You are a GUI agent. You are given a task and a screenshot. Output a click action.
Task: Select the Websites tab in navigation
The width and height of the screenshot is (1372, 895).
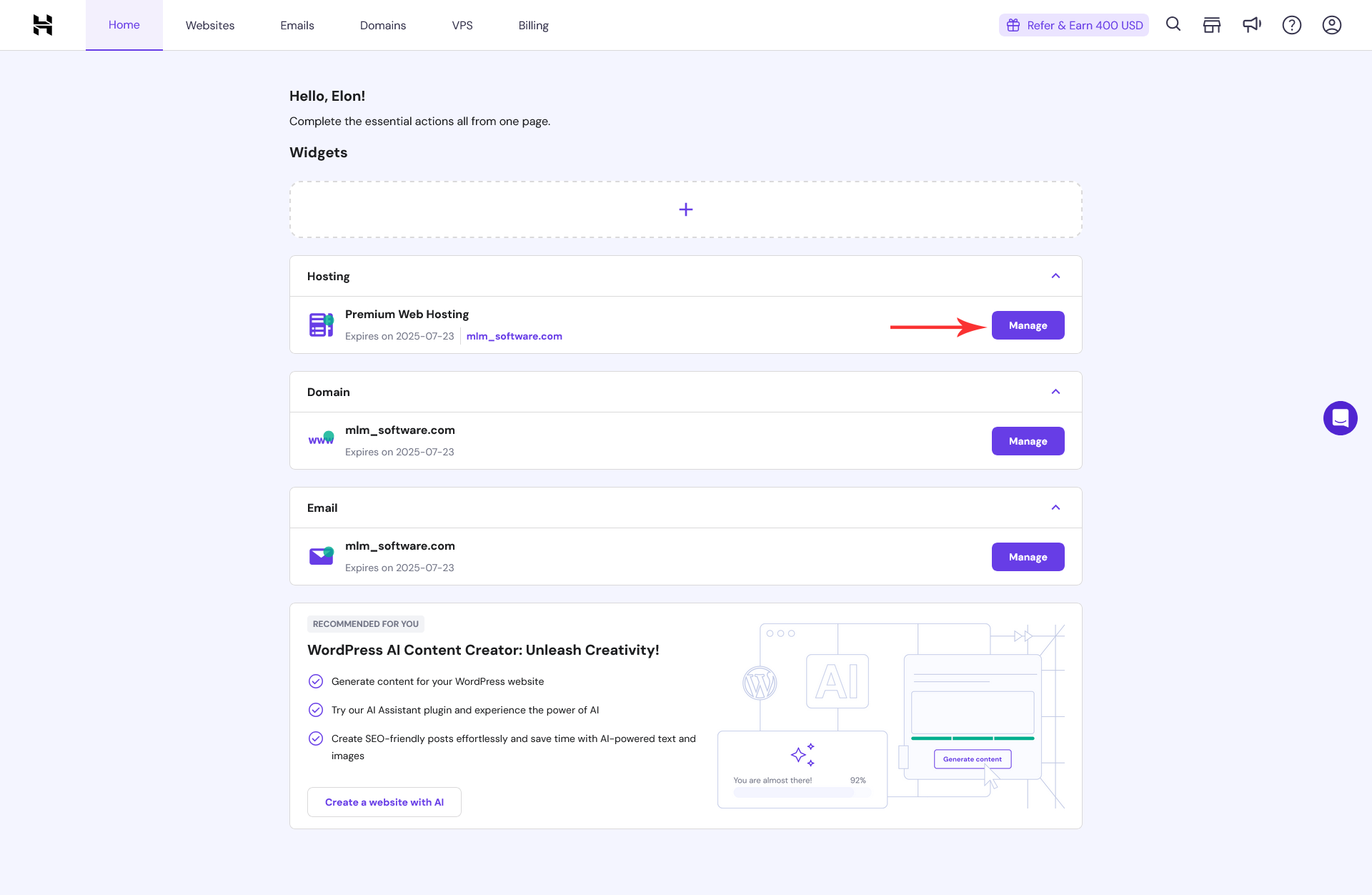(x=210, y=25)
